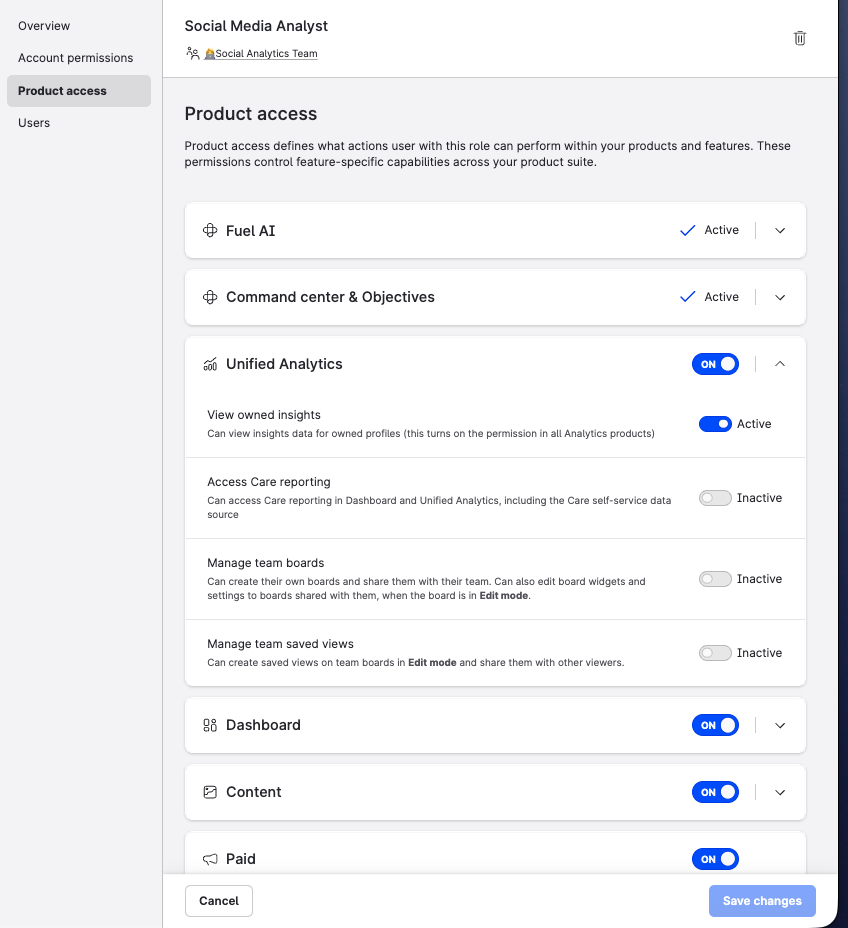The width and height of the screenshot is (848, 928).
Task: Expand the Fuel AI section chevron
Action: tap(780, 230)
